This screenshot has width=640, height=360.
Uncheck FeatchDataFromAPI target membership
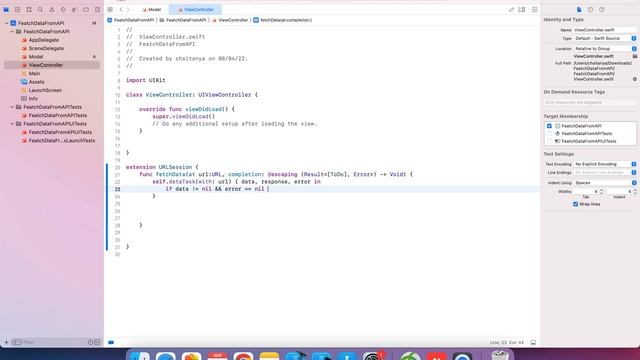[549, 126]
